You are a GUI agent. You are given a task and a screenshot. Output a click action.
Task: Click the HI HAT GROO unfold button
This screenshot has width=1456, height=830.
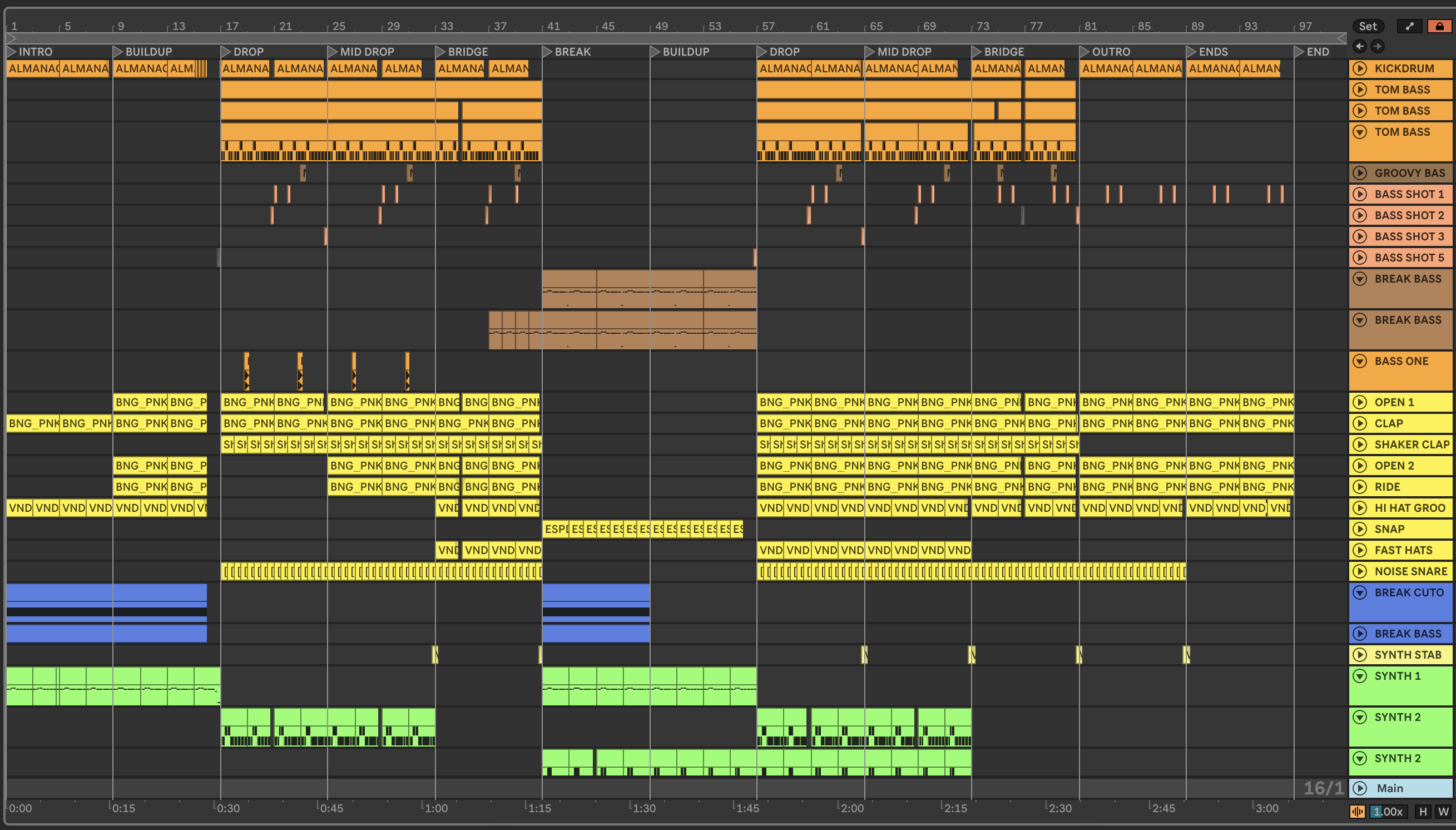1360,507
